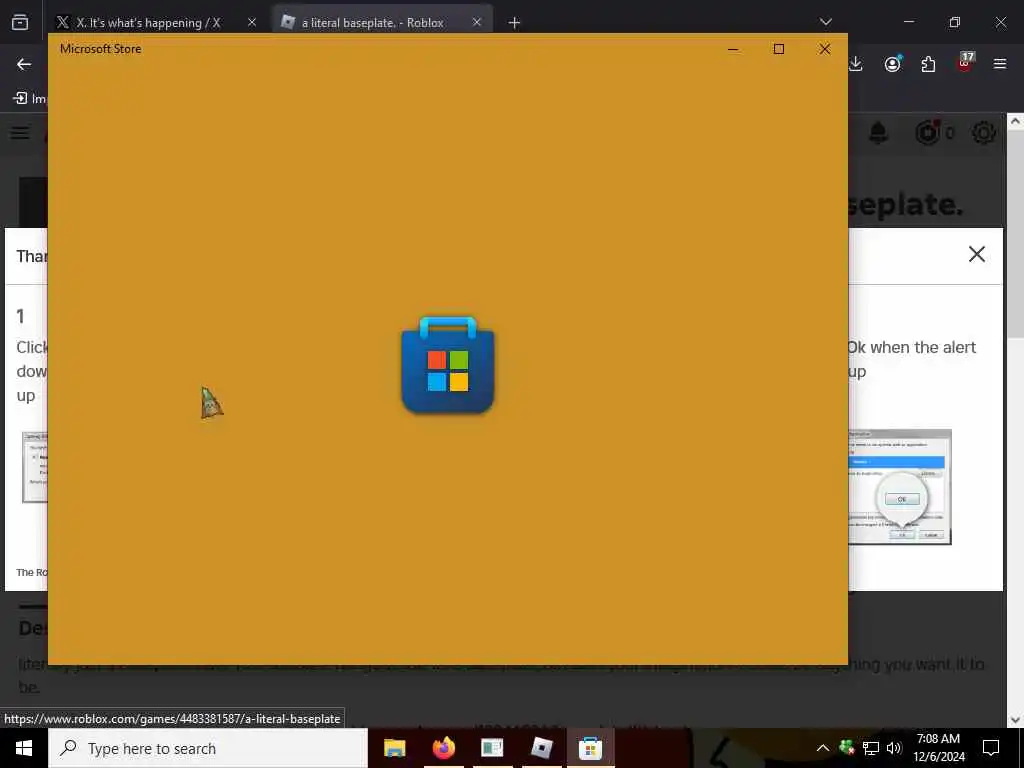This screenshot has height=768, width=1024.
Task: Open Roblox from the taskbar
Action: pos(541,748)
